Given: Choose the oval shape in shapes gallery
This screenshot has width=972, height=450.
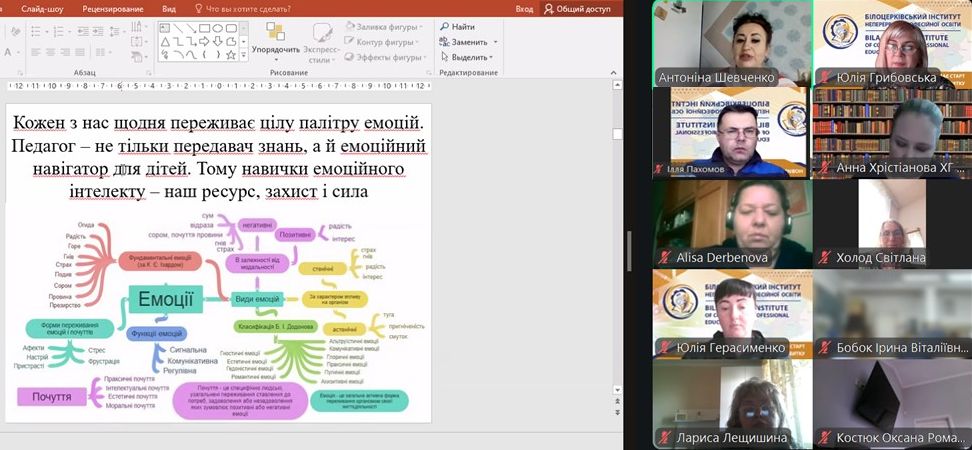Looking at the screenshot, I should 217,28.
